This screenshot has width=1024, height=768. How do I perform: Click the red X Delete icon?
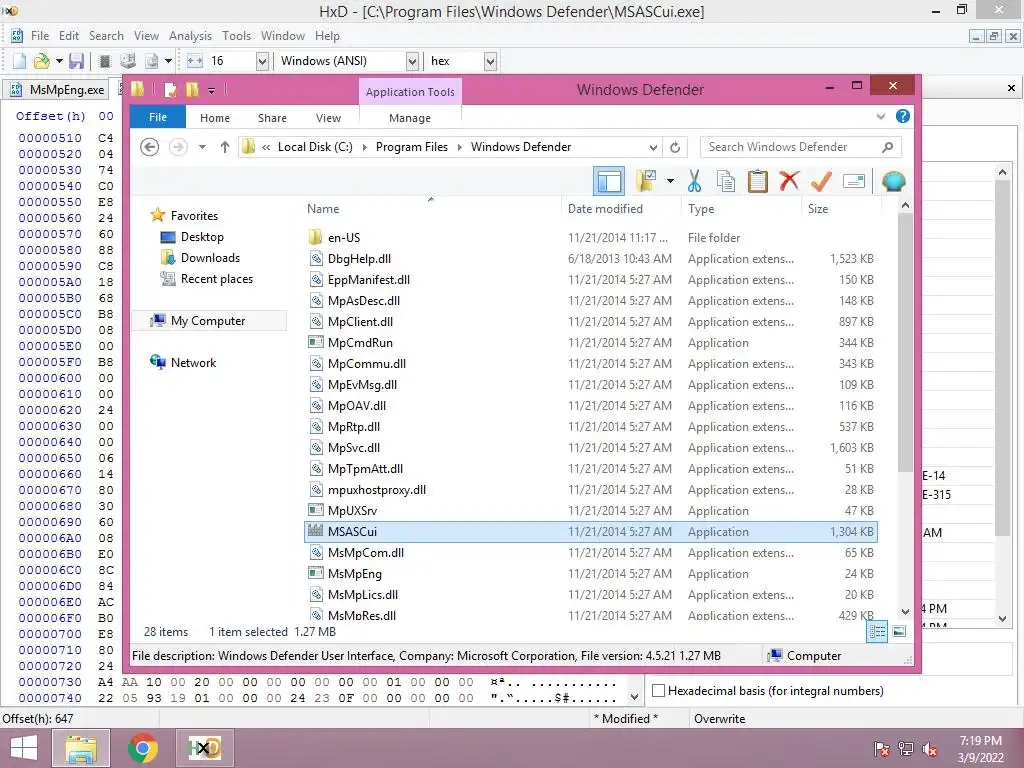789,181
